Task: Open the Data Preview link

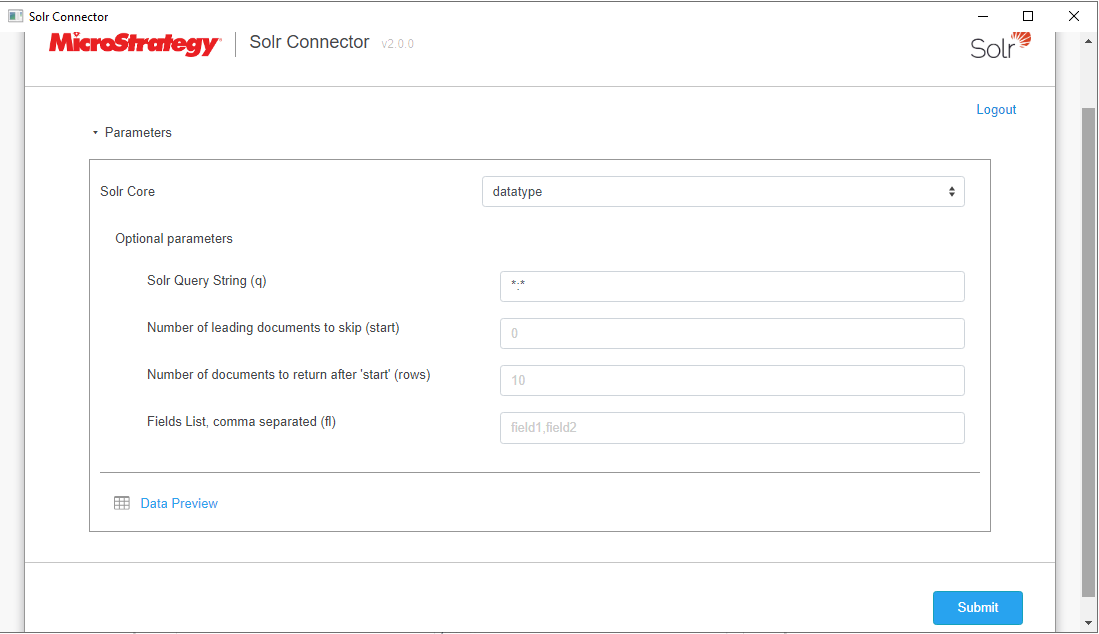Action: pos(179,503)
